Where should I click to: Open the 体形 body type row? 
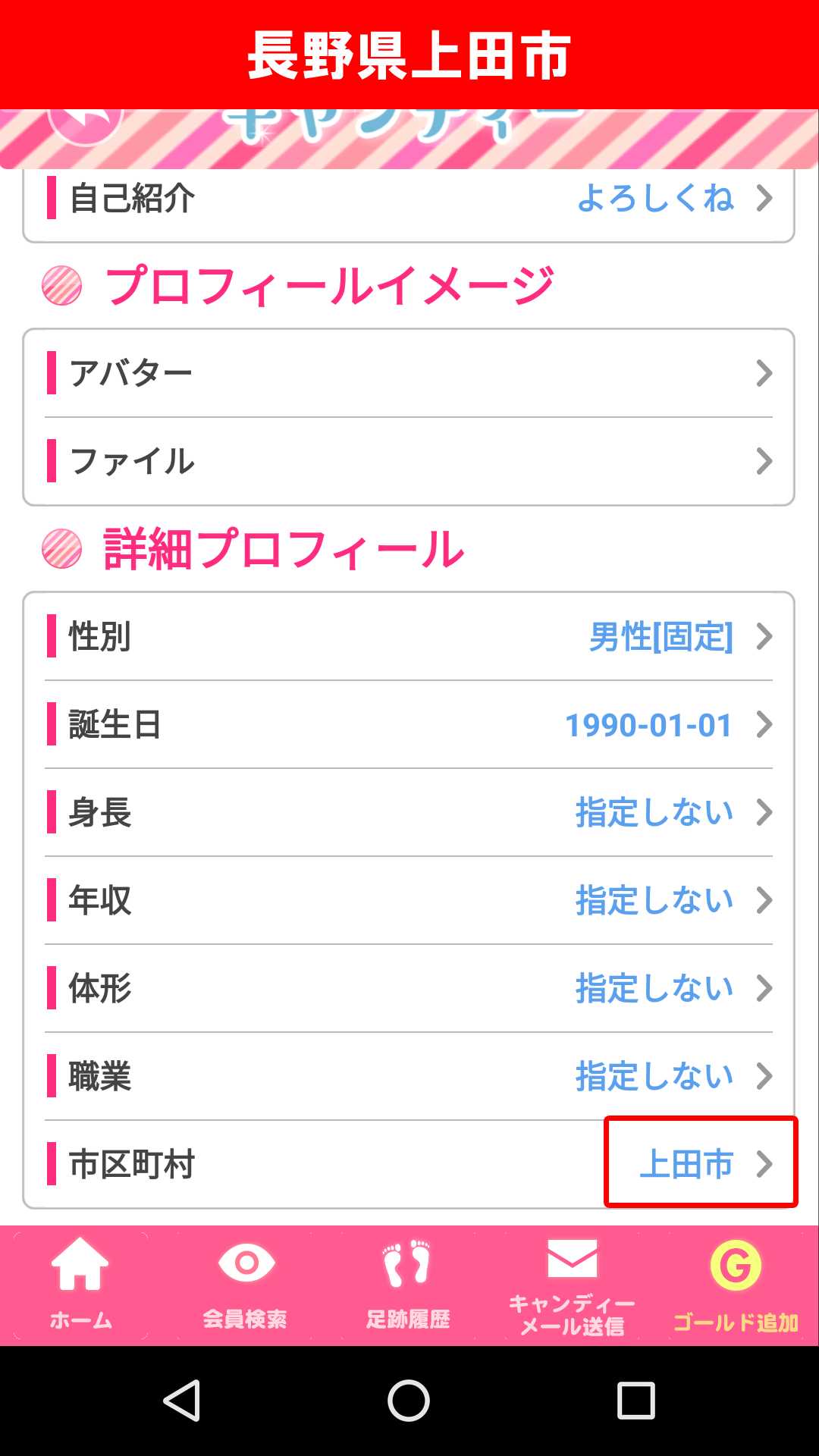409,988
